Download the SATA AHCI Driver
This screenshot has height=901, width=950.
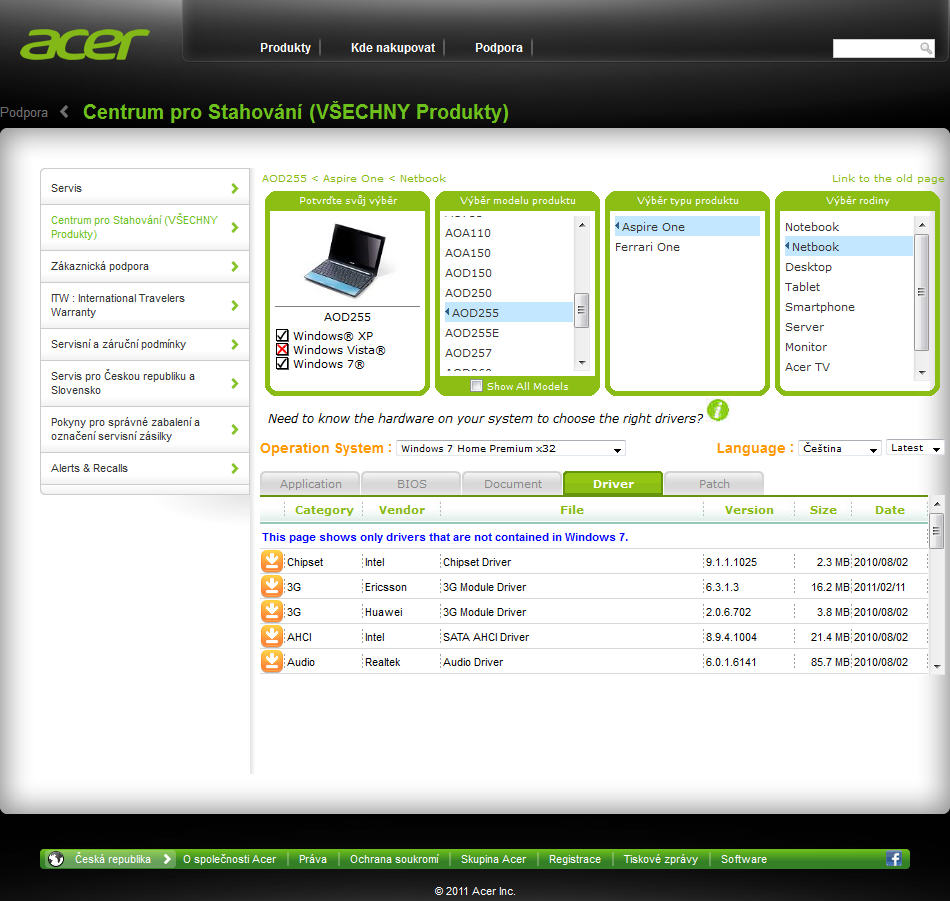(272, 636)
